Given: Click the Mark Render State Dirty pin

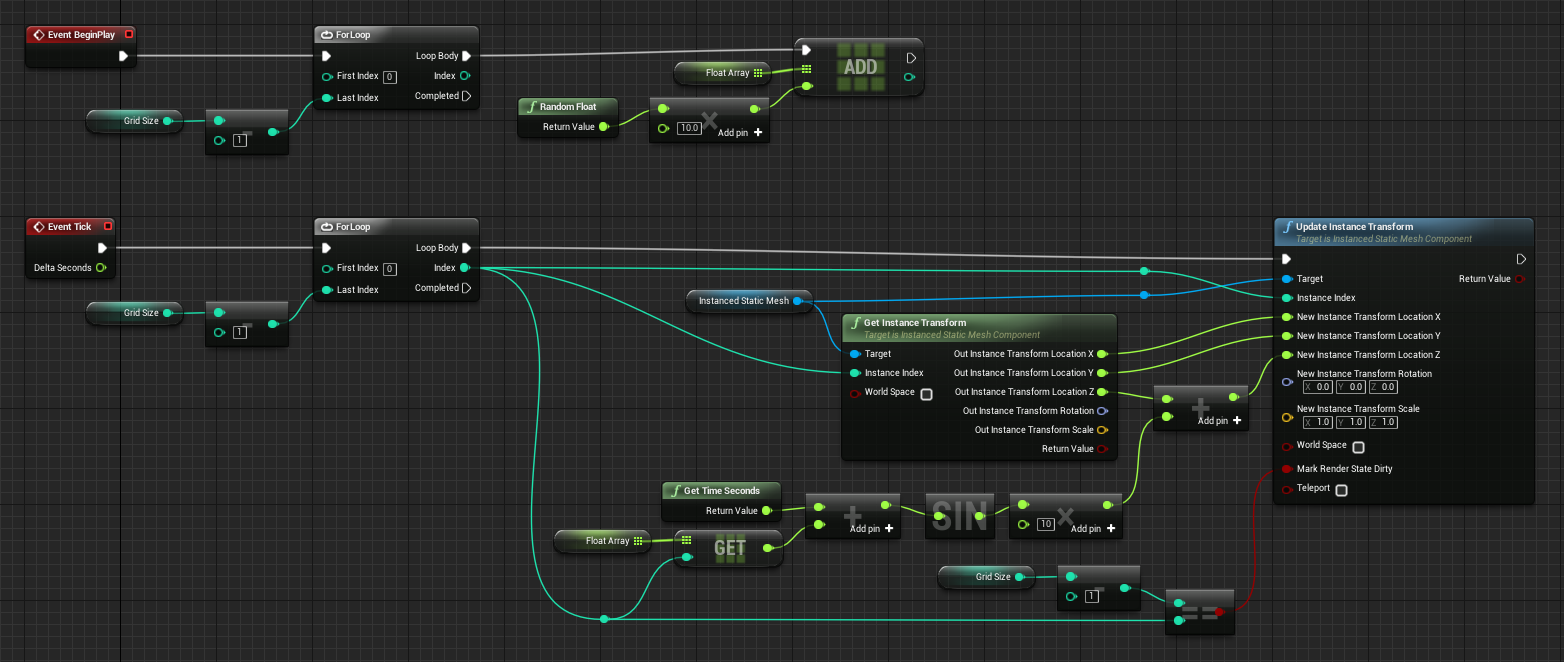Looking at the screenshot, I should [1286, 469].
